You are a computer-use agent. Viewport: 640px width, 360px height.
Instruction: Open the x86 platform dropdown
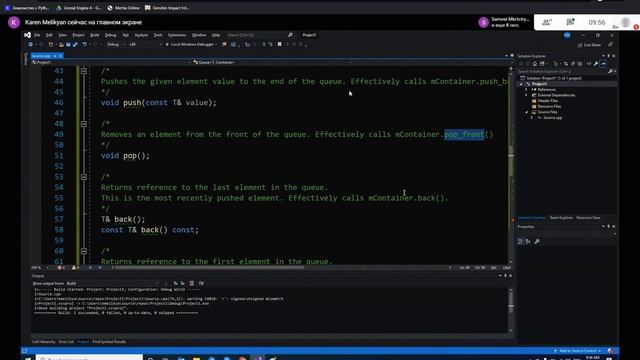[145, 44]
